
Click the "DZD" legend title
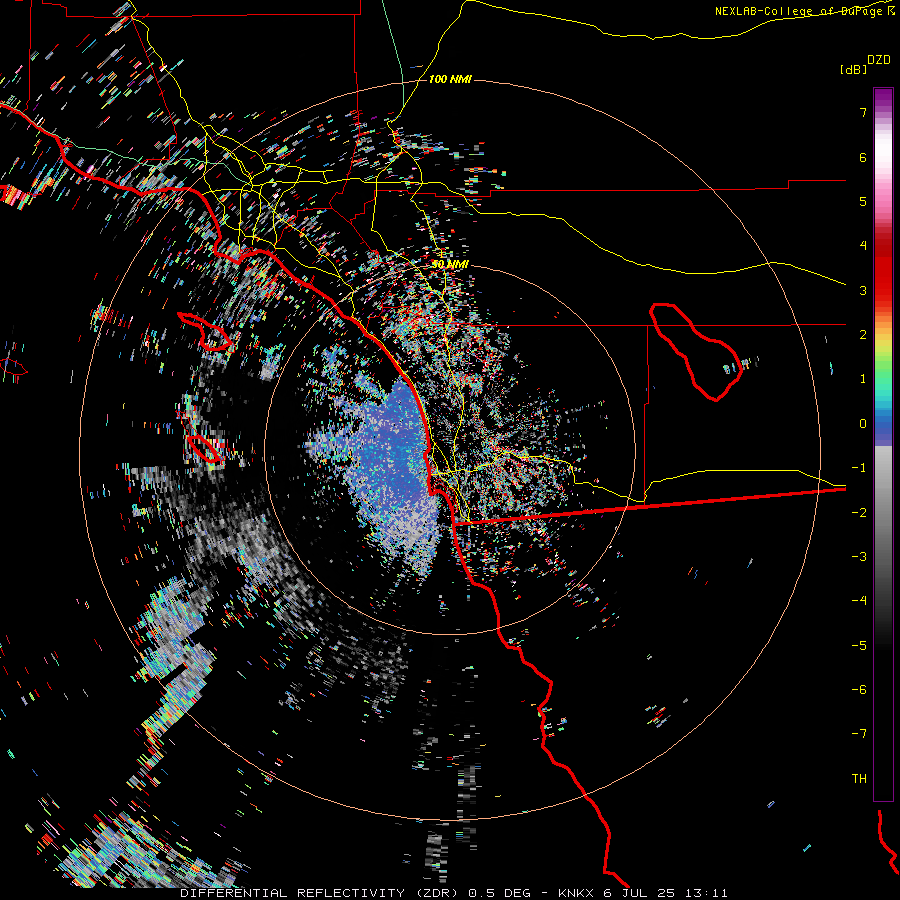click(879, 60)
